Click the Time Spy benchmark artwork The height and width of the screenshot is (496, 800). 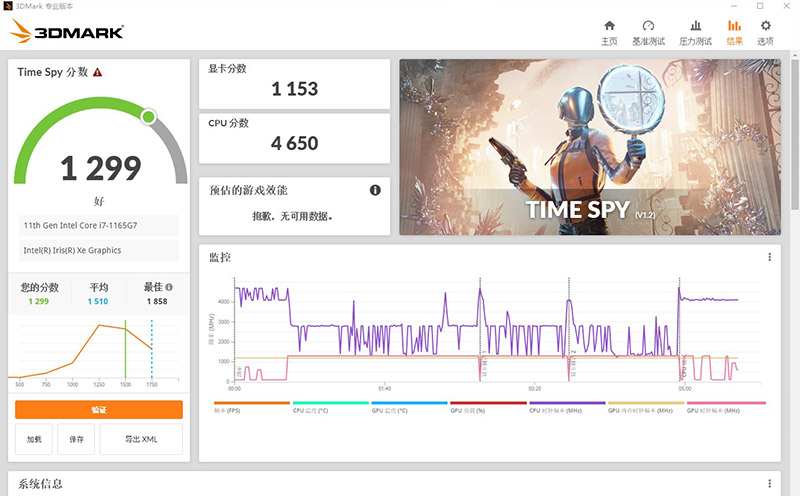click(590, 147)
